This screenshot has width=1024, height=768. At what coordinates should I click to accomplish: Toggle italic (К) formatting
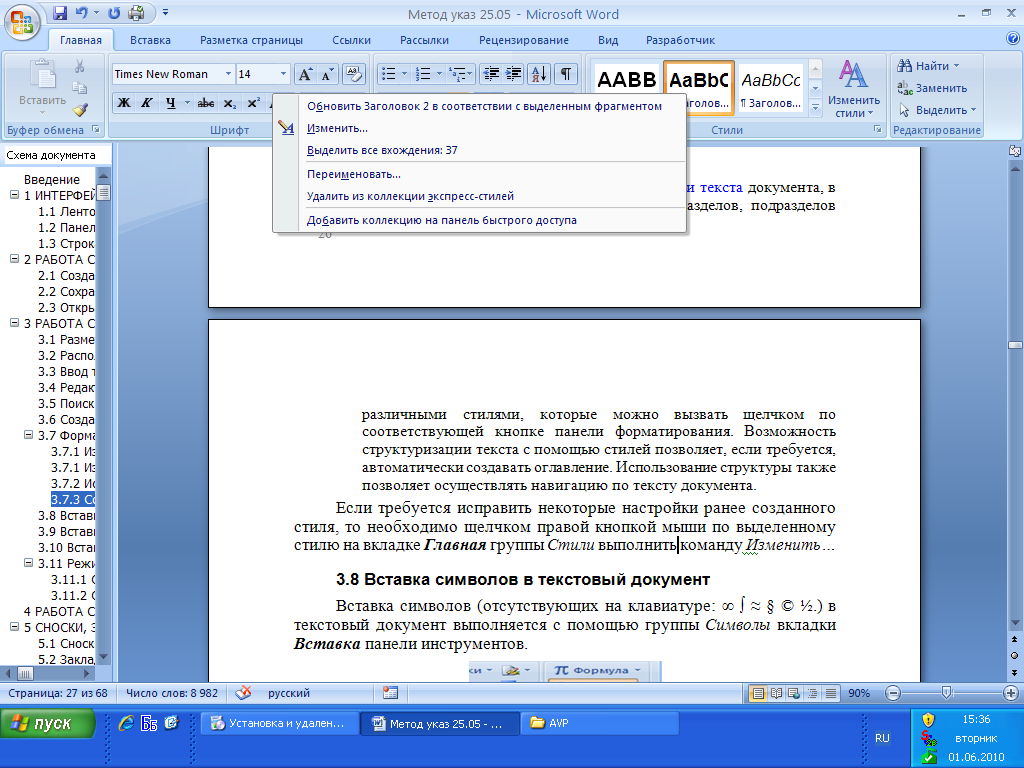(x=147, y=103)
